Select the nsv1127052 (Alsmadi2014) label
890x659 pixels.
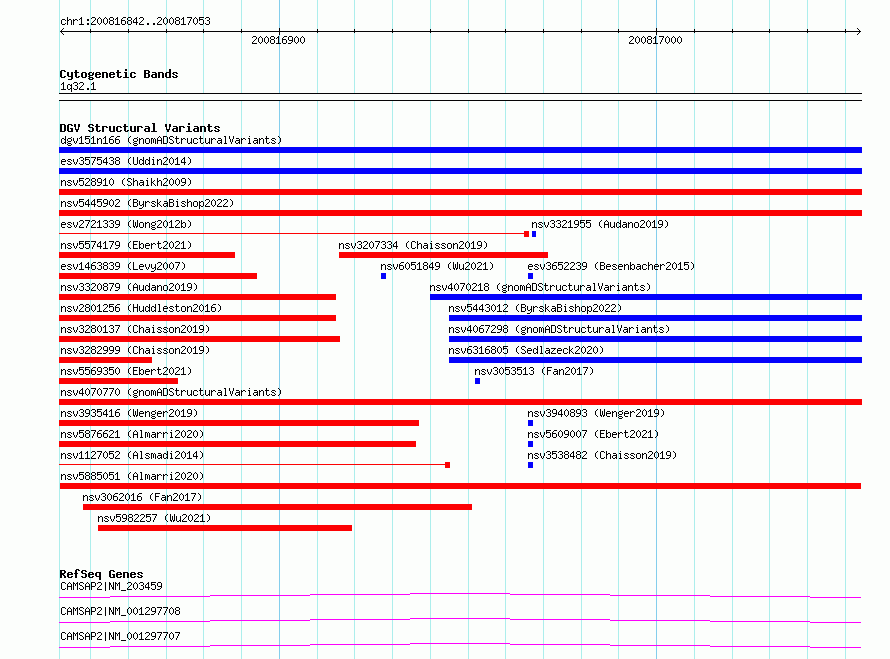click(x=132, y=455)
